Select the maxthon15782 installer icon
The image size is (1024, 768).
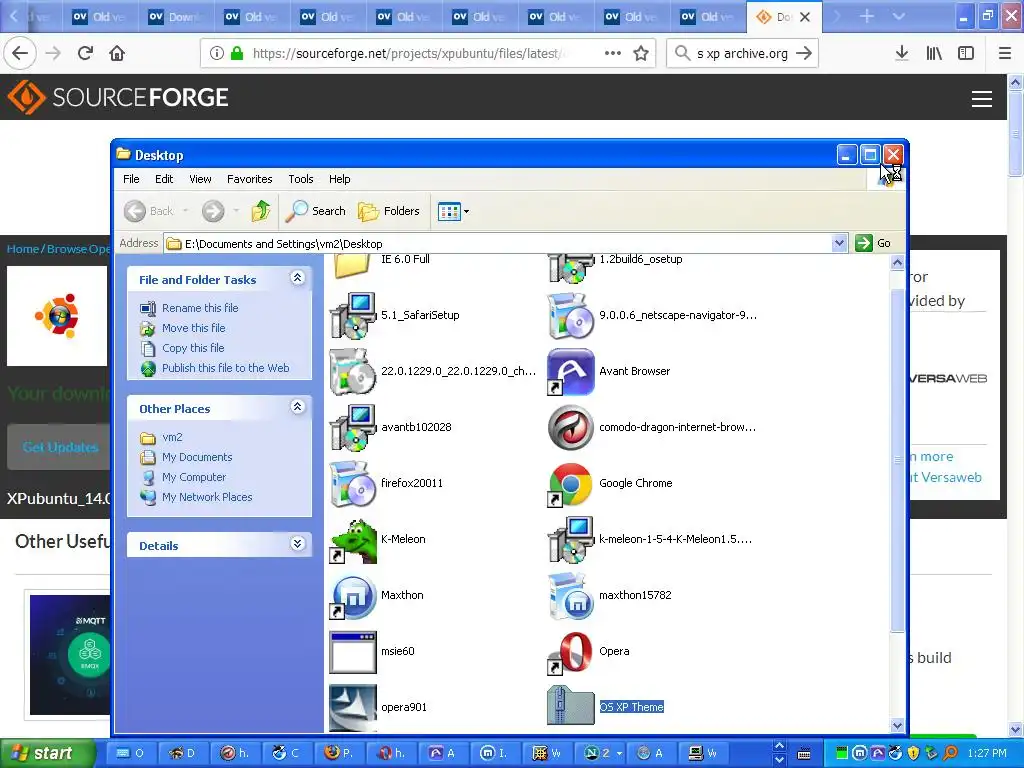coord(570,596)
